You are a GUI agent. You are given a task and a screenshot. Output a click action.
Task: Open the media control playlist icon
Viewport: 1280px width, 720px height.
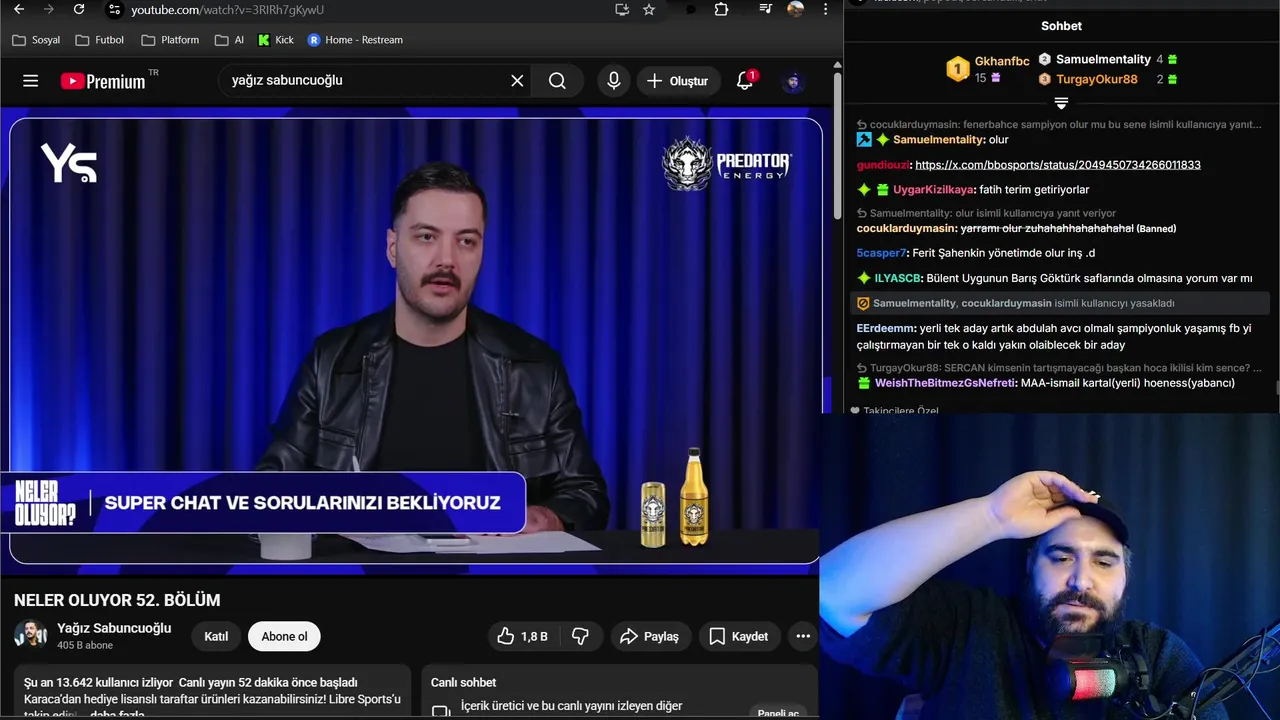[x=766, y=10]
